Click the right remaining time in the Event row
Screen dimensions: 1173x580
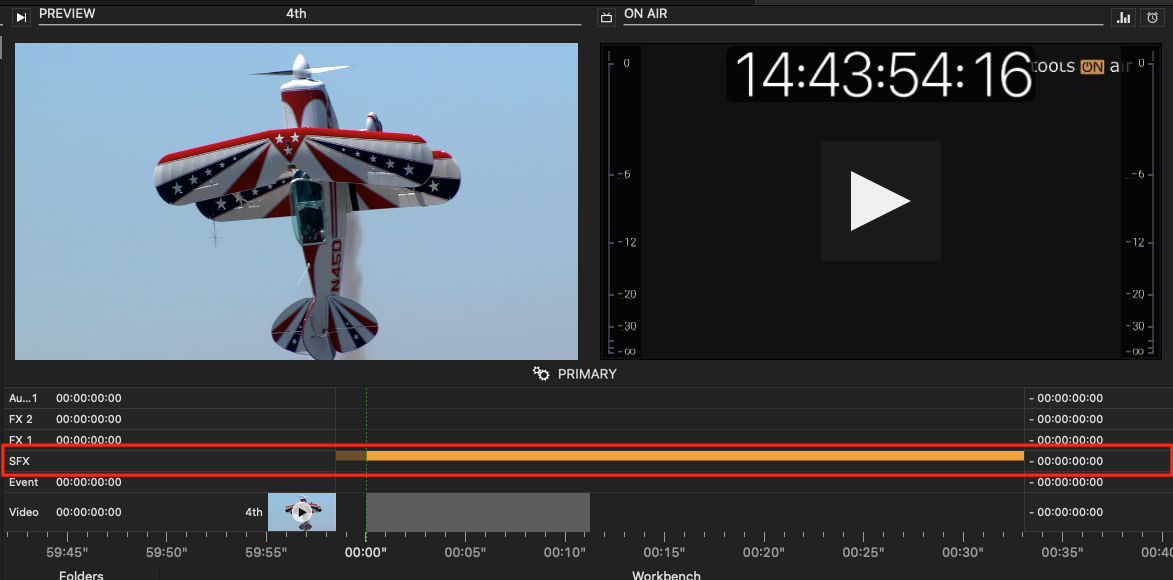[1066, 482]
